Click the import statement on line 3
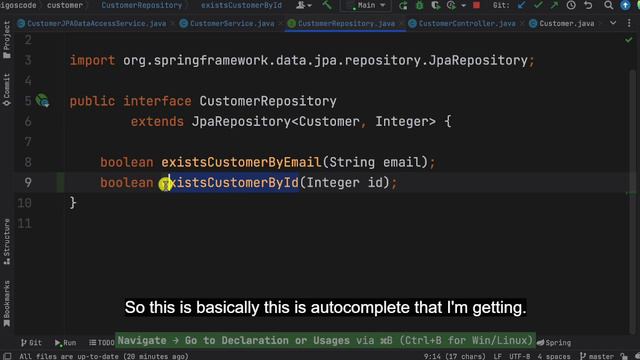 [x=302, y=60]
